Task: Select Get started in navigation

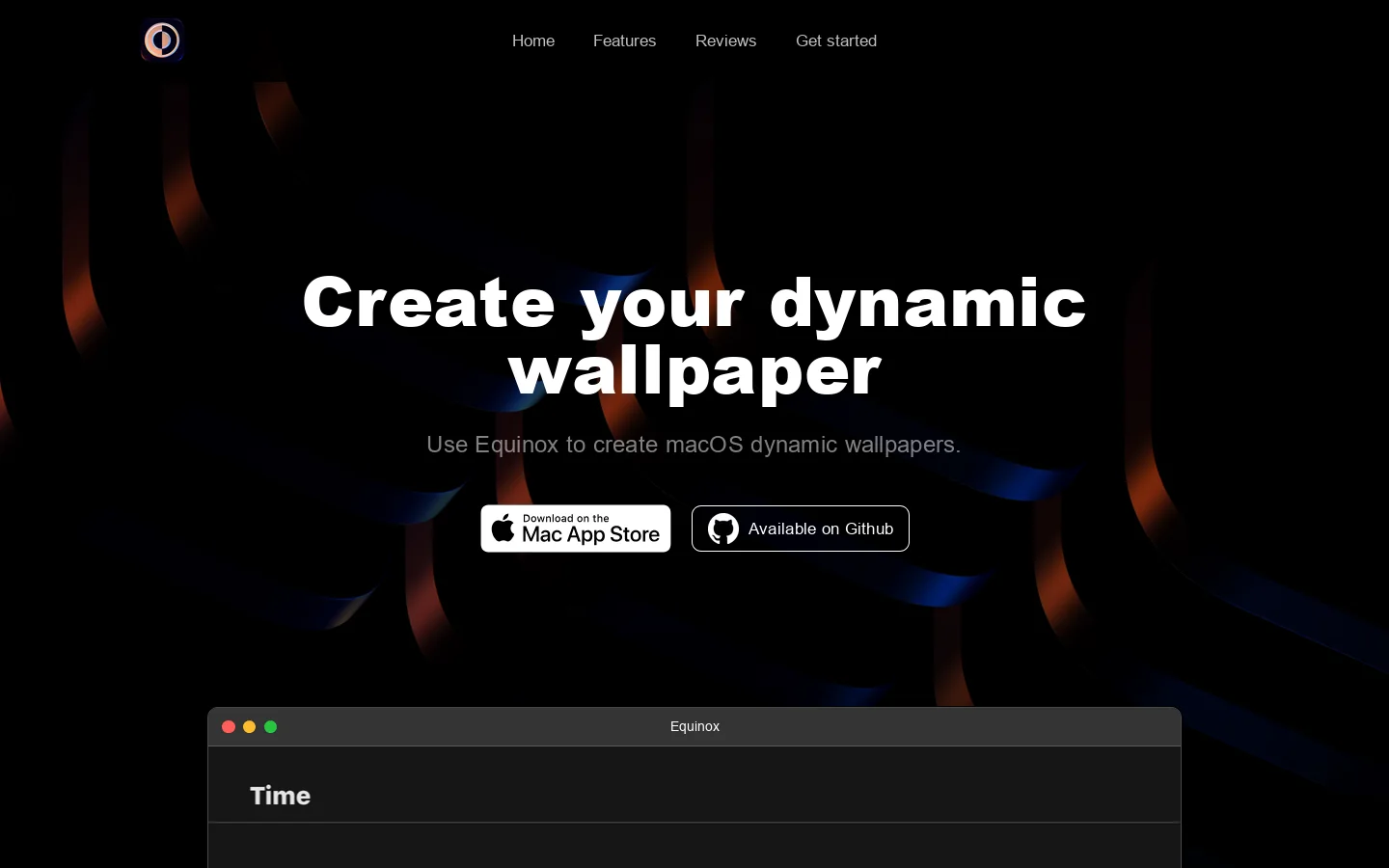Action: 836,41
